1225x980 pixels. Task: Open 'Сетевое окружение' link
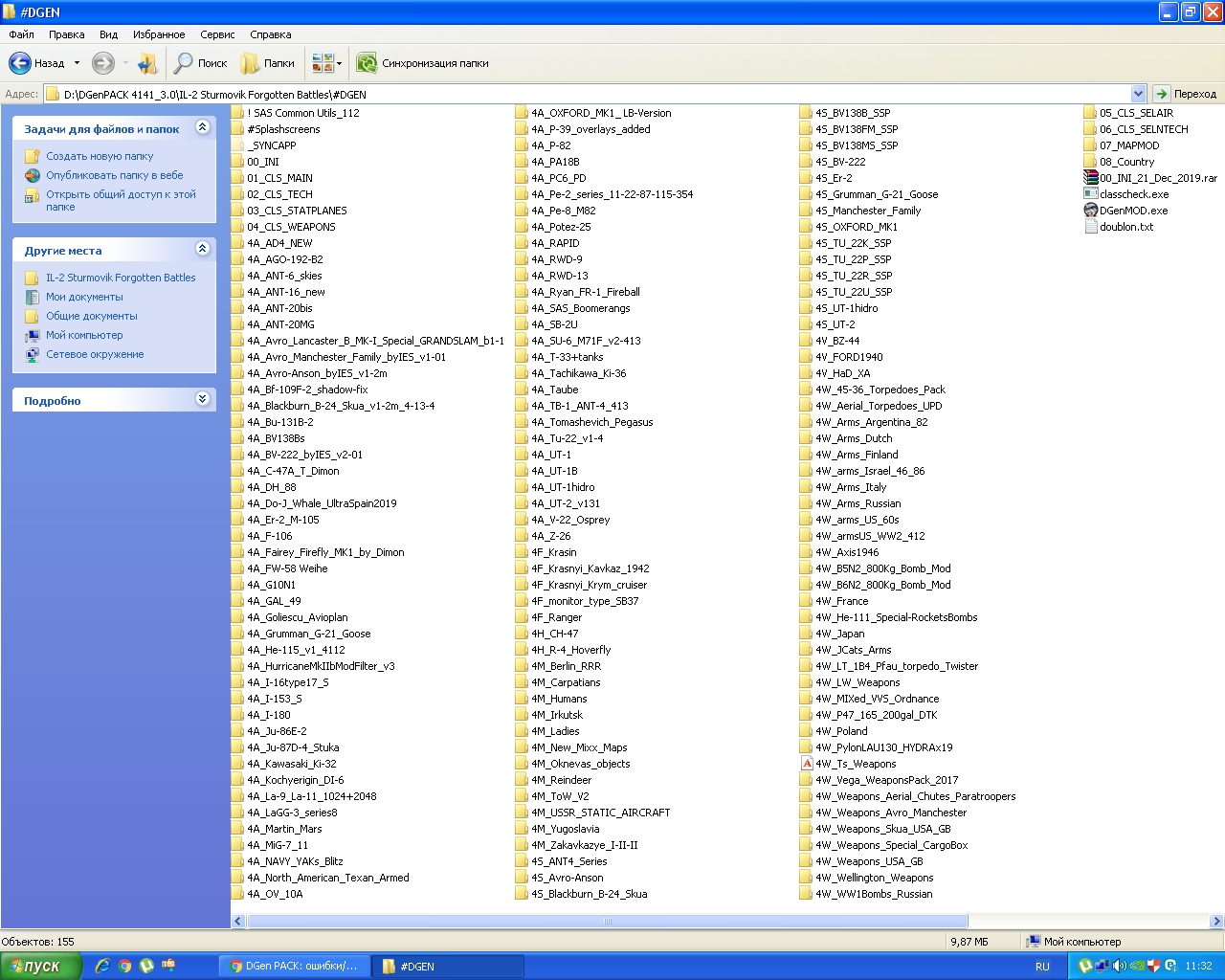coord(95,354)
